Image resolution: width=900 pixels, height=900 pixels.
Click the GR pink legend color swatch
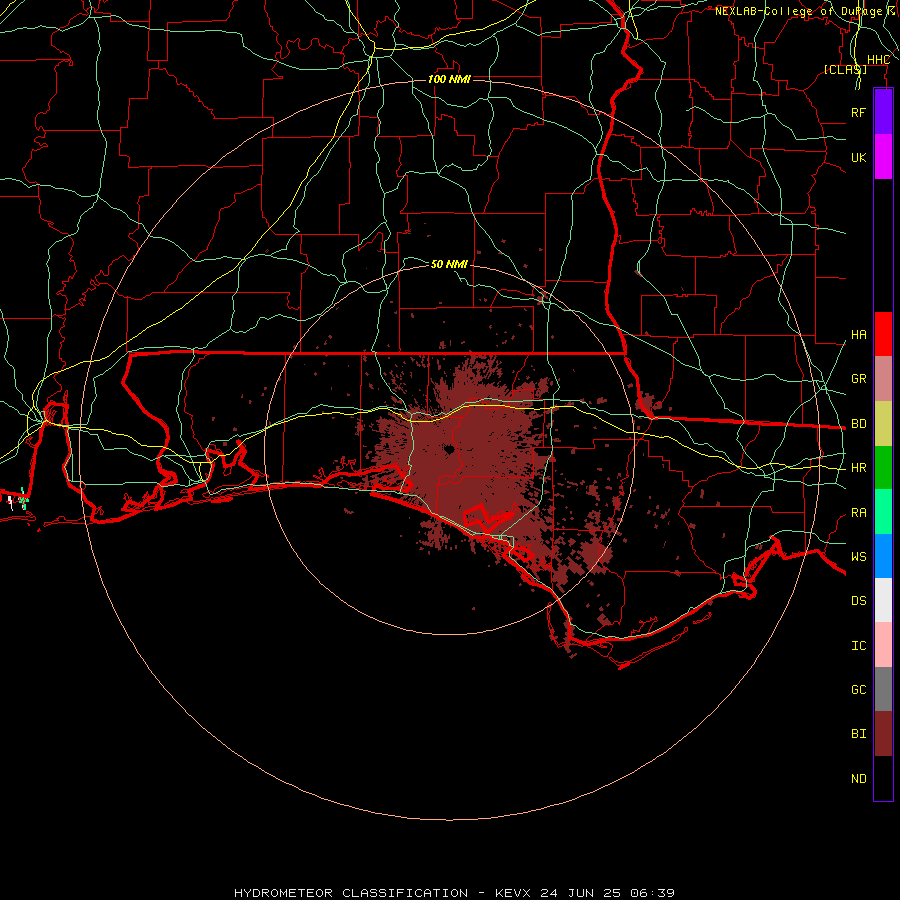coord(883,379)
